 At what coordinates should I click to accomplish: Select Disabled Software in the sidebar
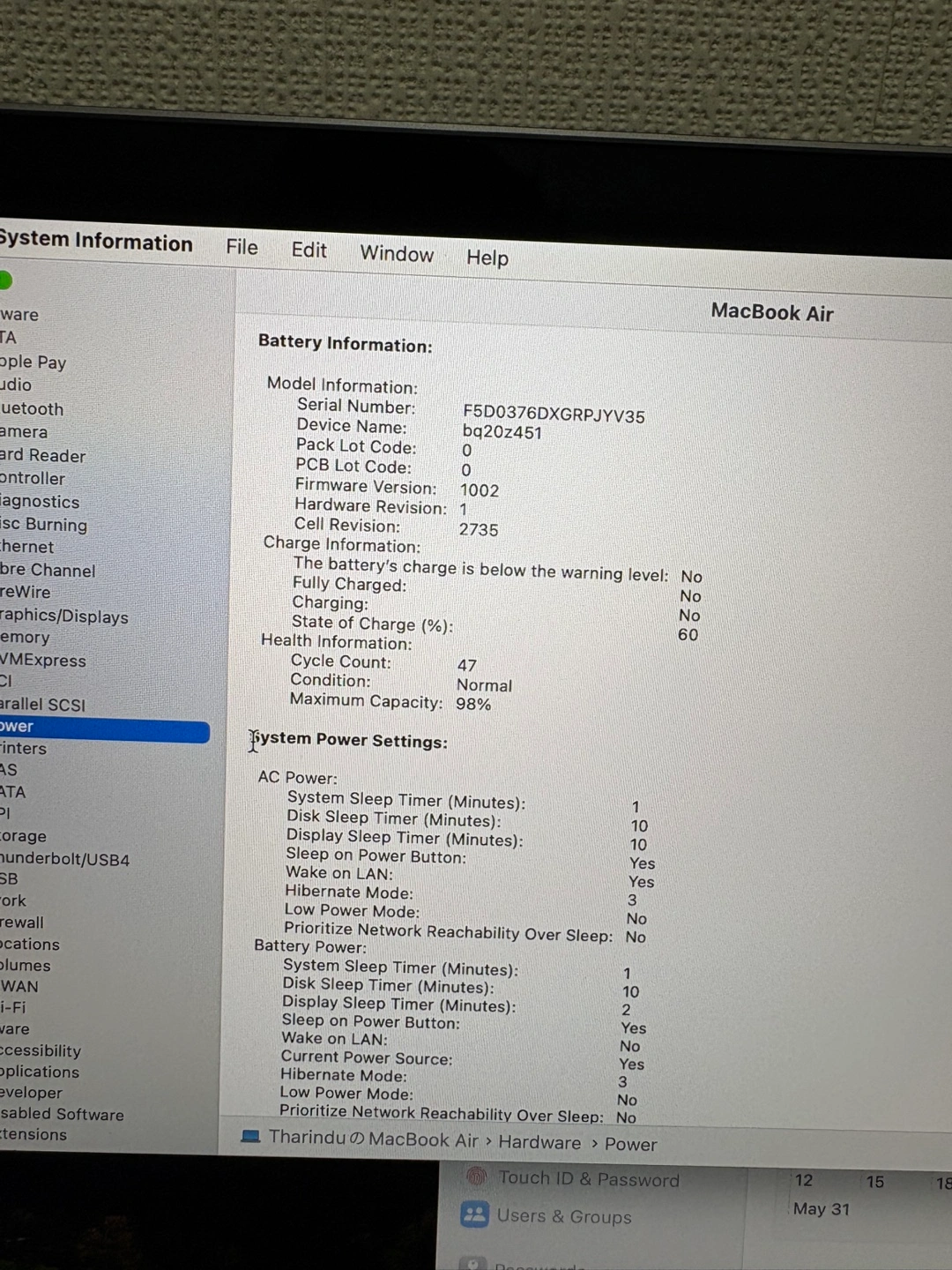pos(62,1114)
